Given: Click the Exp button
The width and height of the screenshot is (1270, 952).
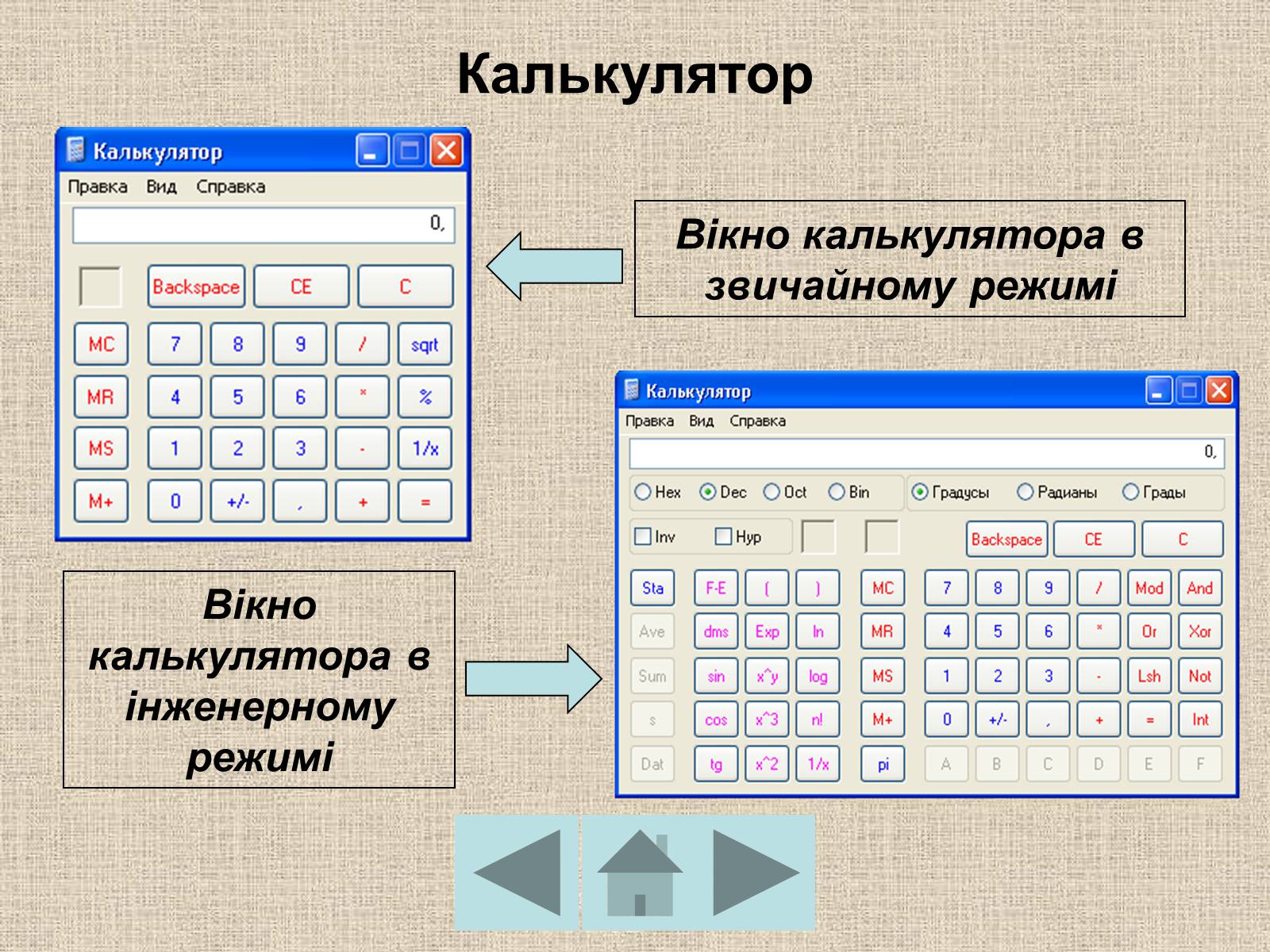Looking at the screenshot, I should pyautogui.click(x=767, y=631).
